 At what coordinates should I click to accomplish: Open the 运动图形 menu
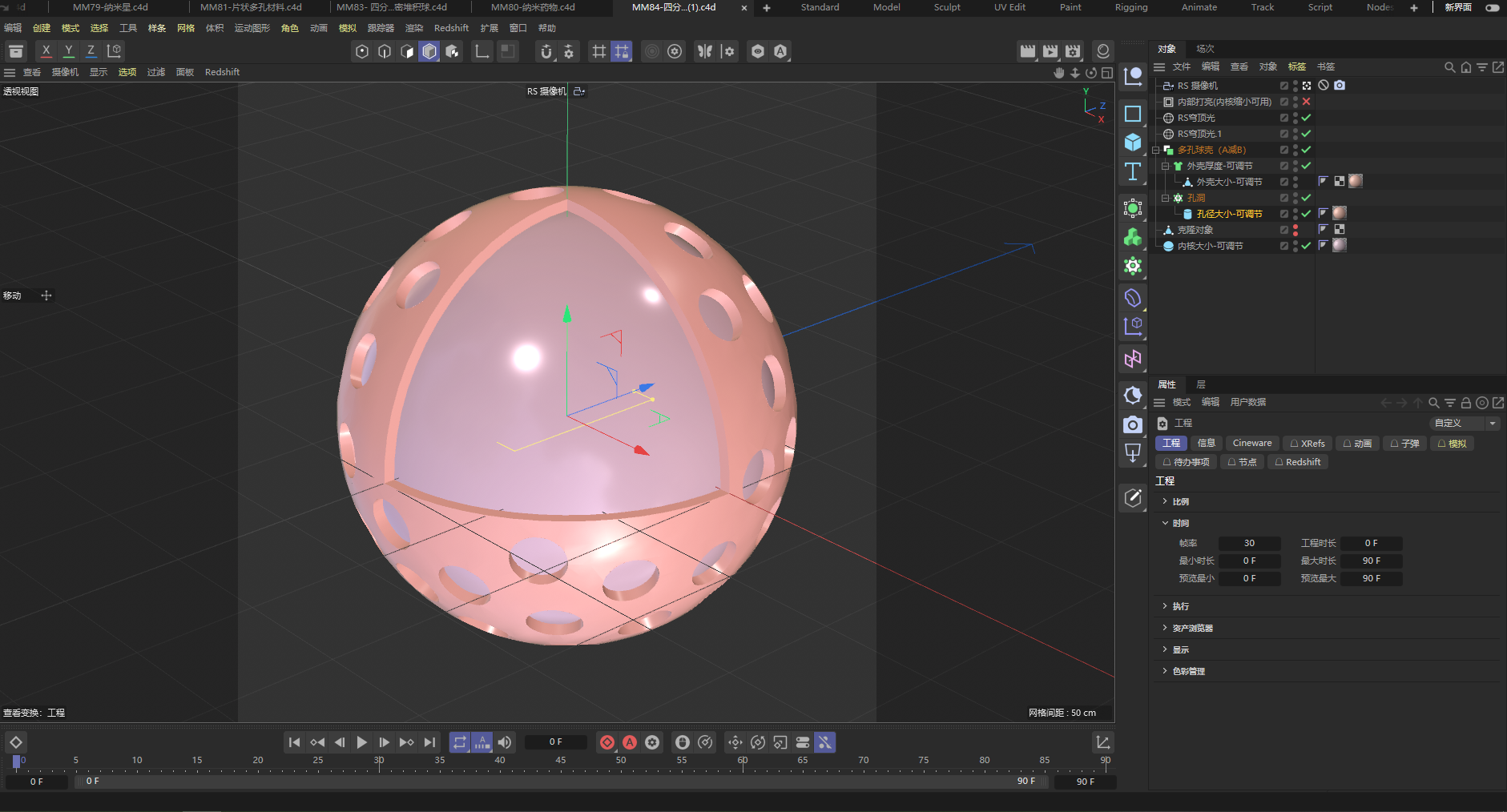coord(252,28)
